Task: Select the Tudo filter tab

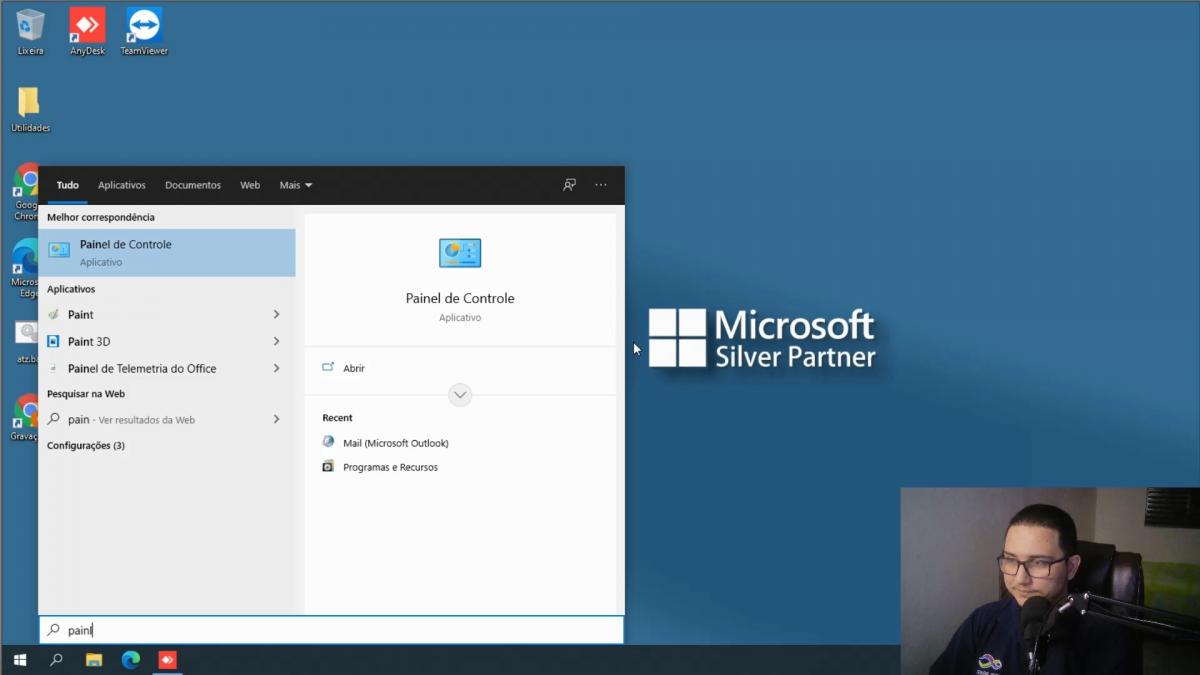Action: point(68,185)
